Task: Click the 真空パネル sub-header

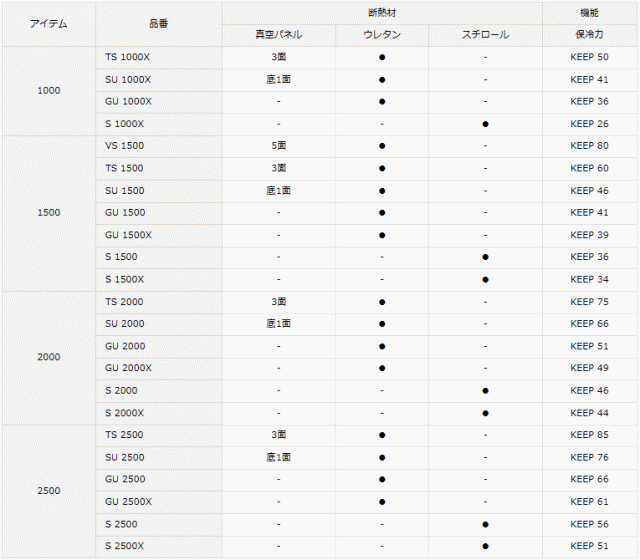Action: (278, 35)
